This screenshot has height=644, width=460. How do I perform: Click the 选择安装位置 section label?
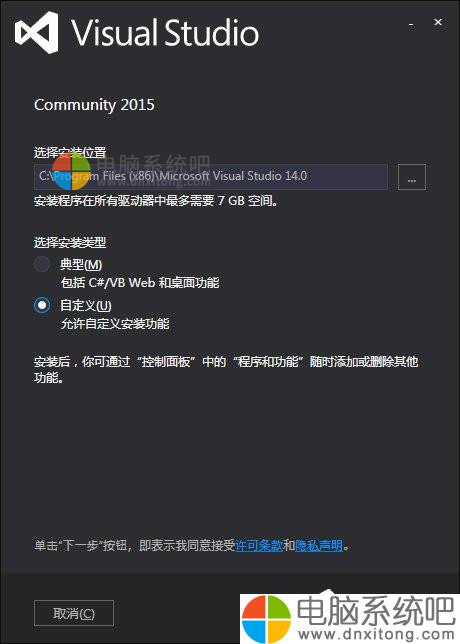[x=70, y=152]
